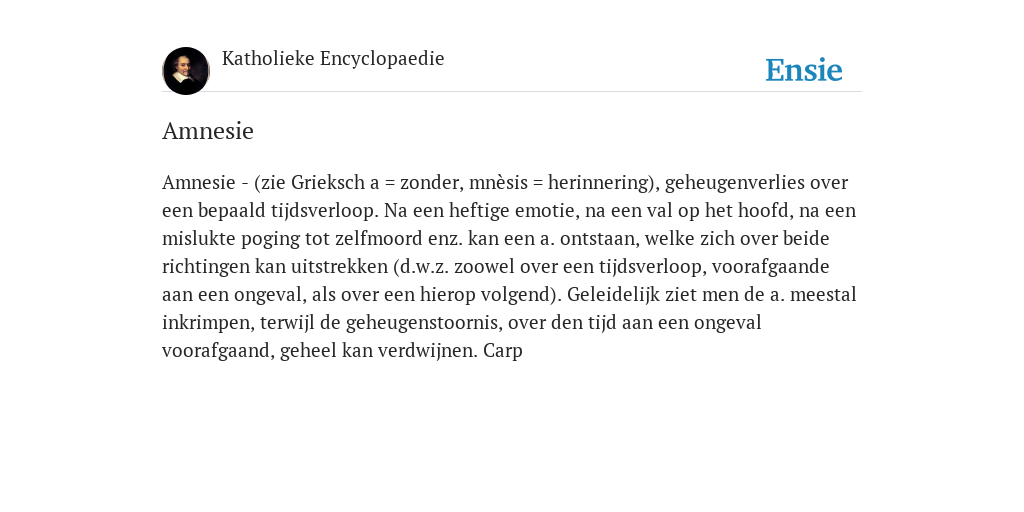The width and height of the screenshot is (1024, 512).
Task: Select the Amnesie article heading
Action: tap(208, 131)
